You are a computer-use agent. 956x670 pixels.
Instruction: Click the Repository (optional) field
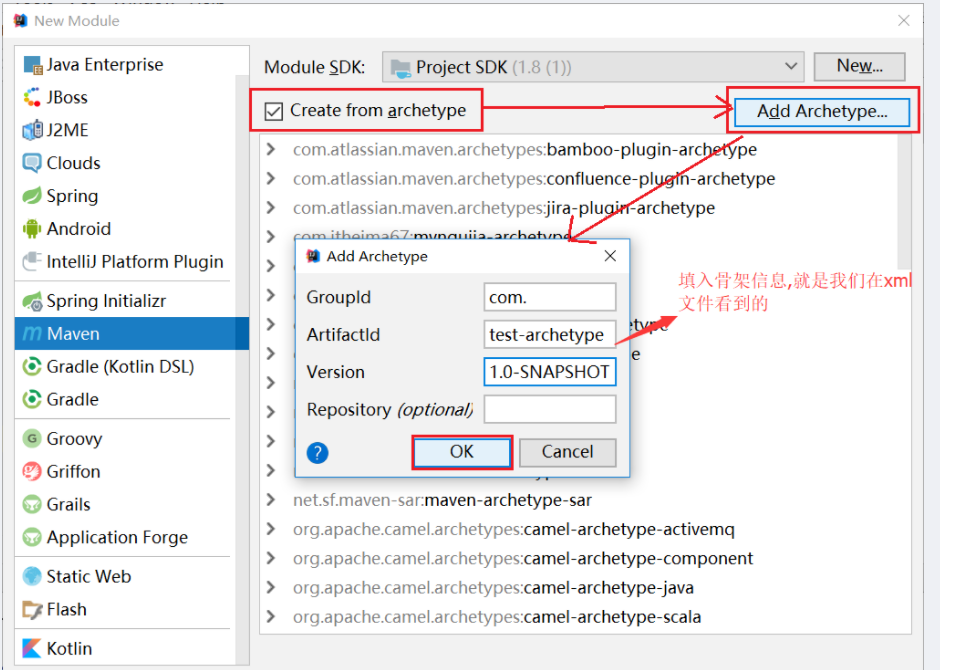point(549,410)
